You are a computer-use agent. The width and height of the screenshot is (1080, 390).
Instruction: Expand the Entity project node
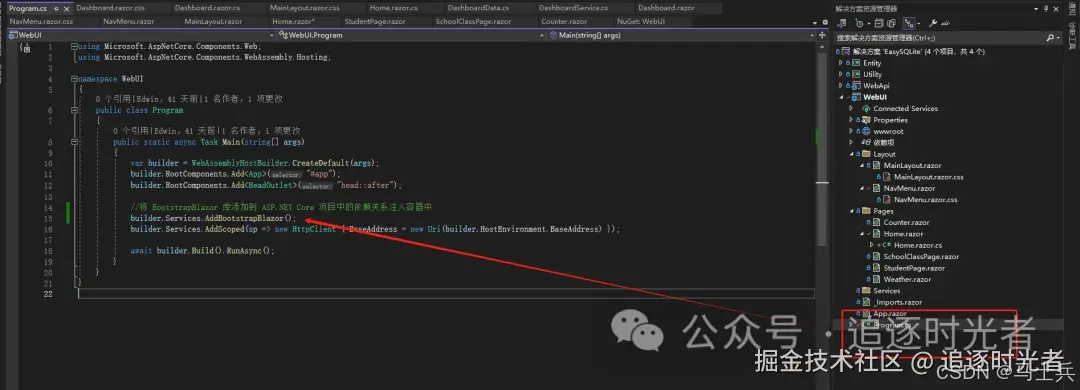pos(840,63)
